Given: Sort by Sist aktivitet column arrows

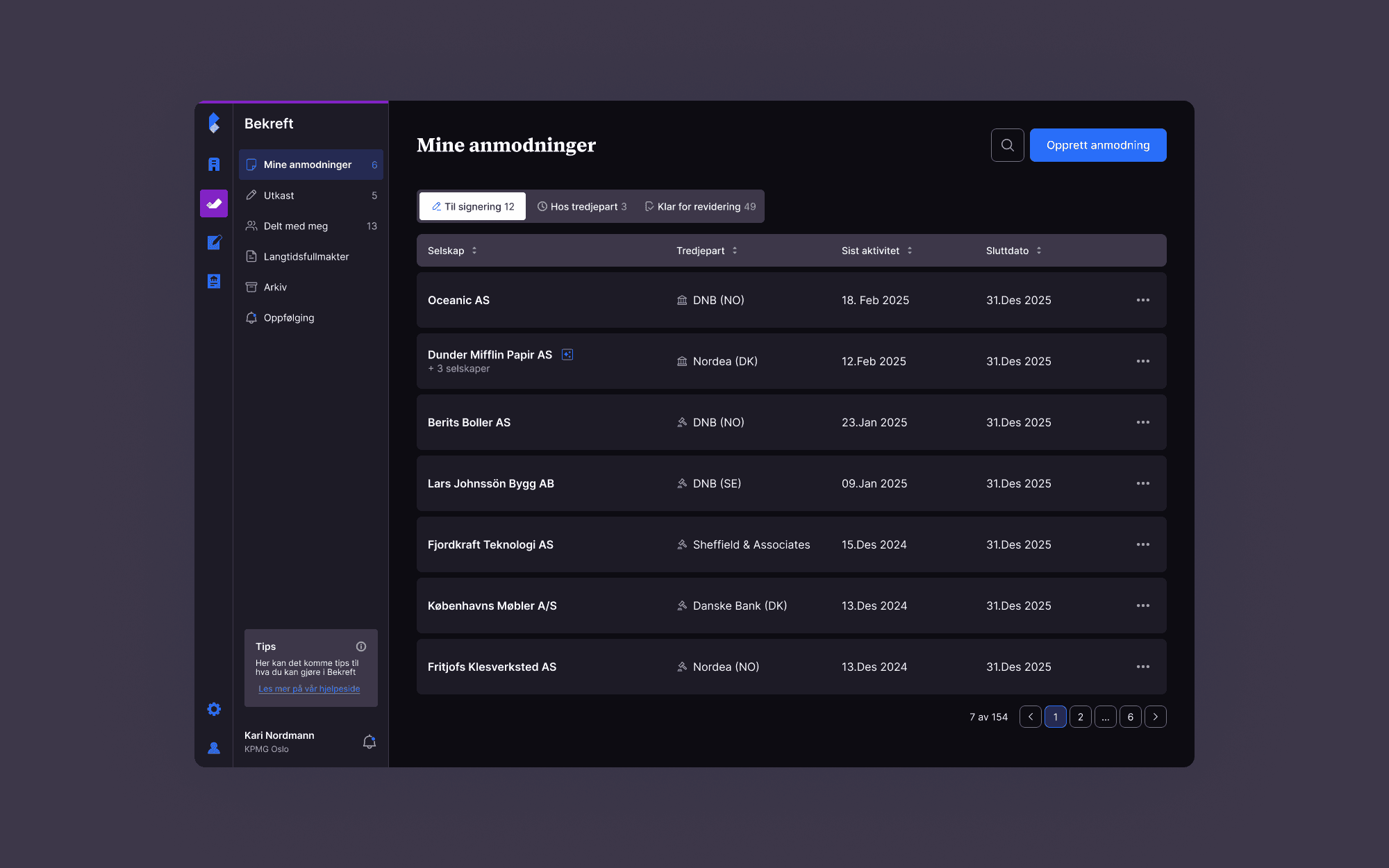Looking at the screenshot, I should (909, 251).
